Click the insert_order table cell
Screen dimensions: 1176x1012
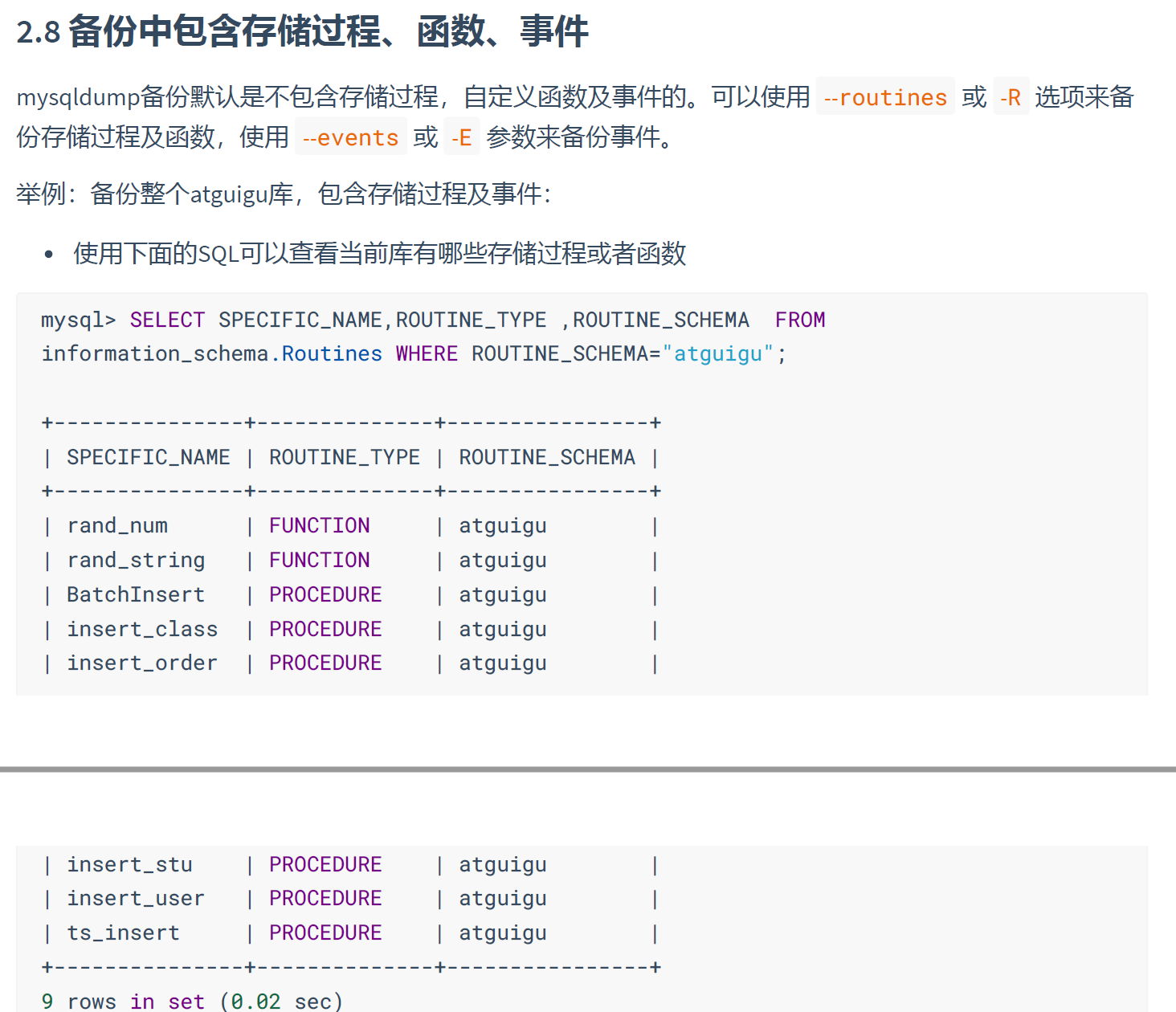tap(142, 663)
